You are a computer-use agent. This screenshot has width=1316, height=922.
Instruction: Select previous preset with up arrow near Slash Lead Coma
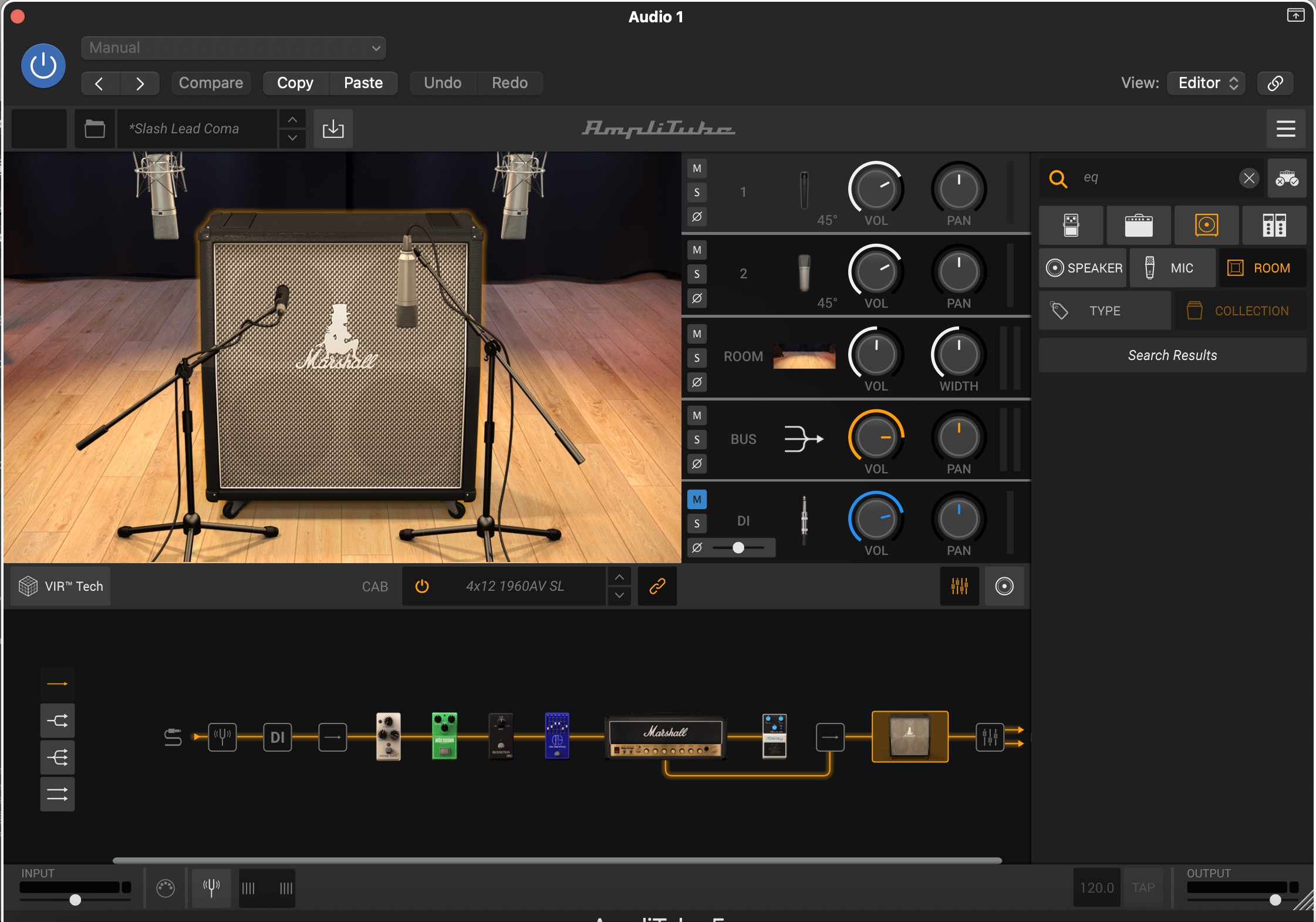coord(292,120)
